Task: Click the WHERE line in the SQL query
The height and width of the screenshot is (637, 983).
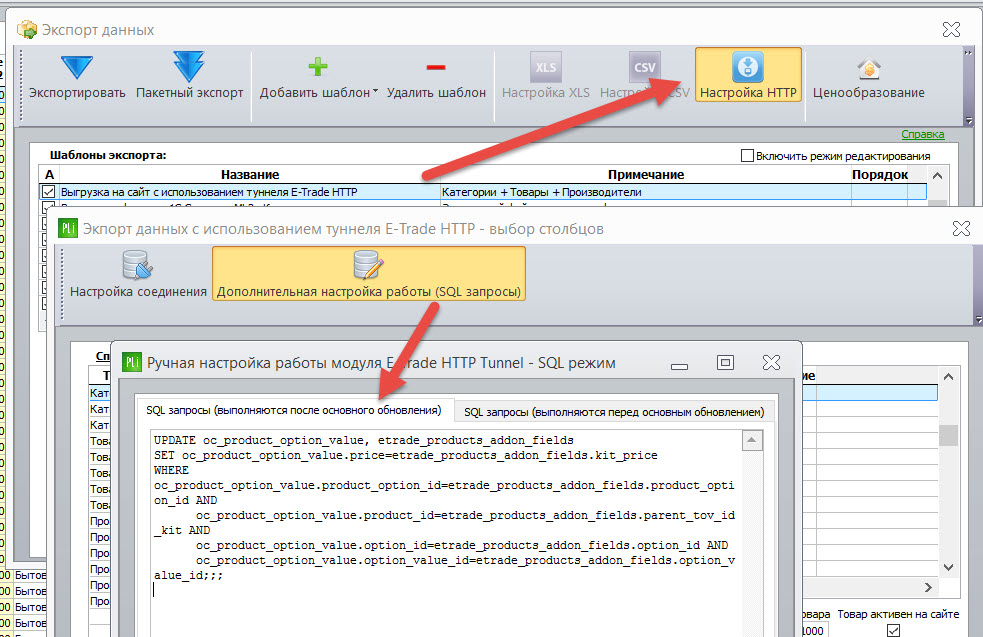Action: click(x=171, y=470)
